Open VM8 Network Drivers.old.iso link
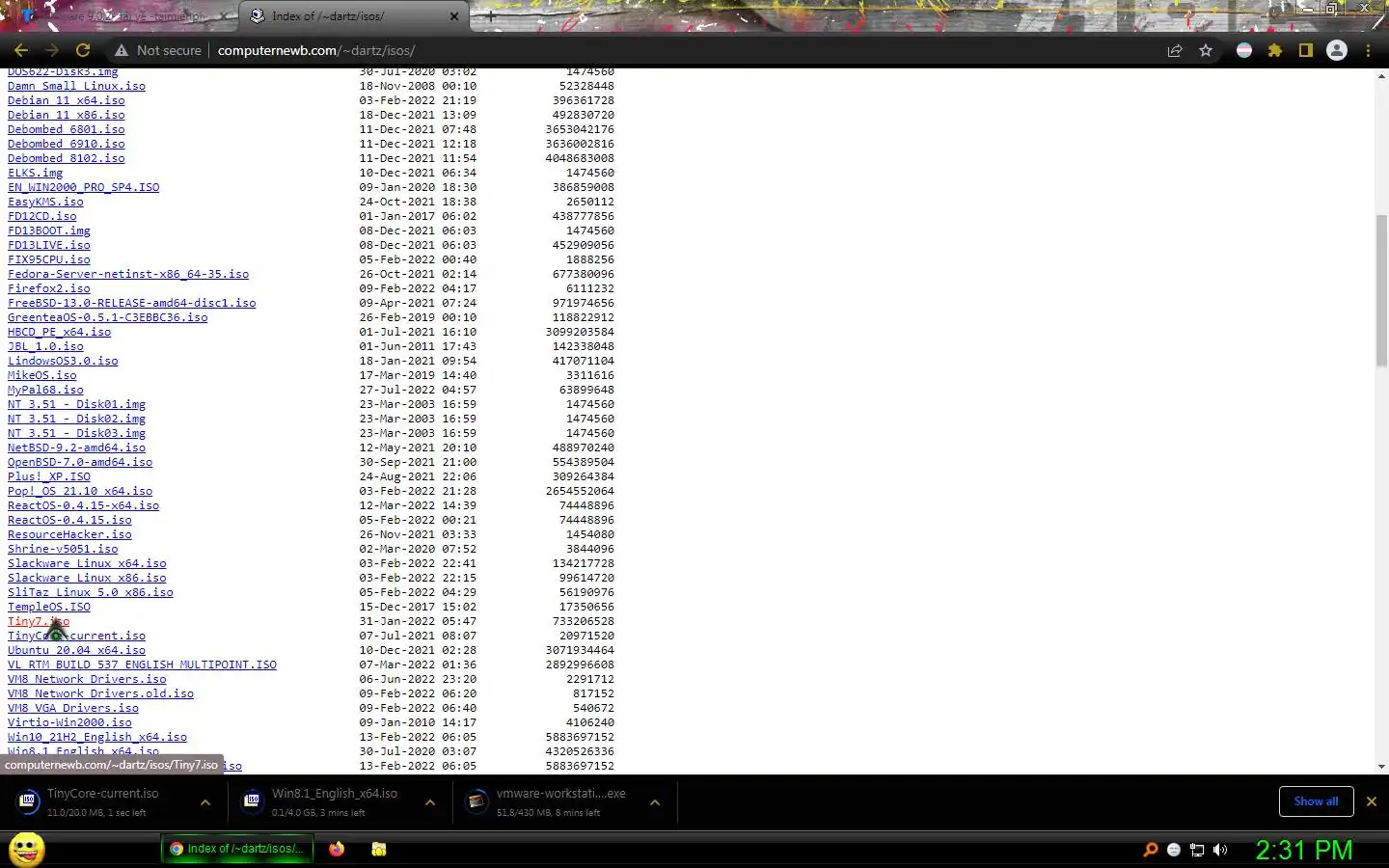Image resolution: width=1389 pixels, height=868 pixels. point(100,693)
